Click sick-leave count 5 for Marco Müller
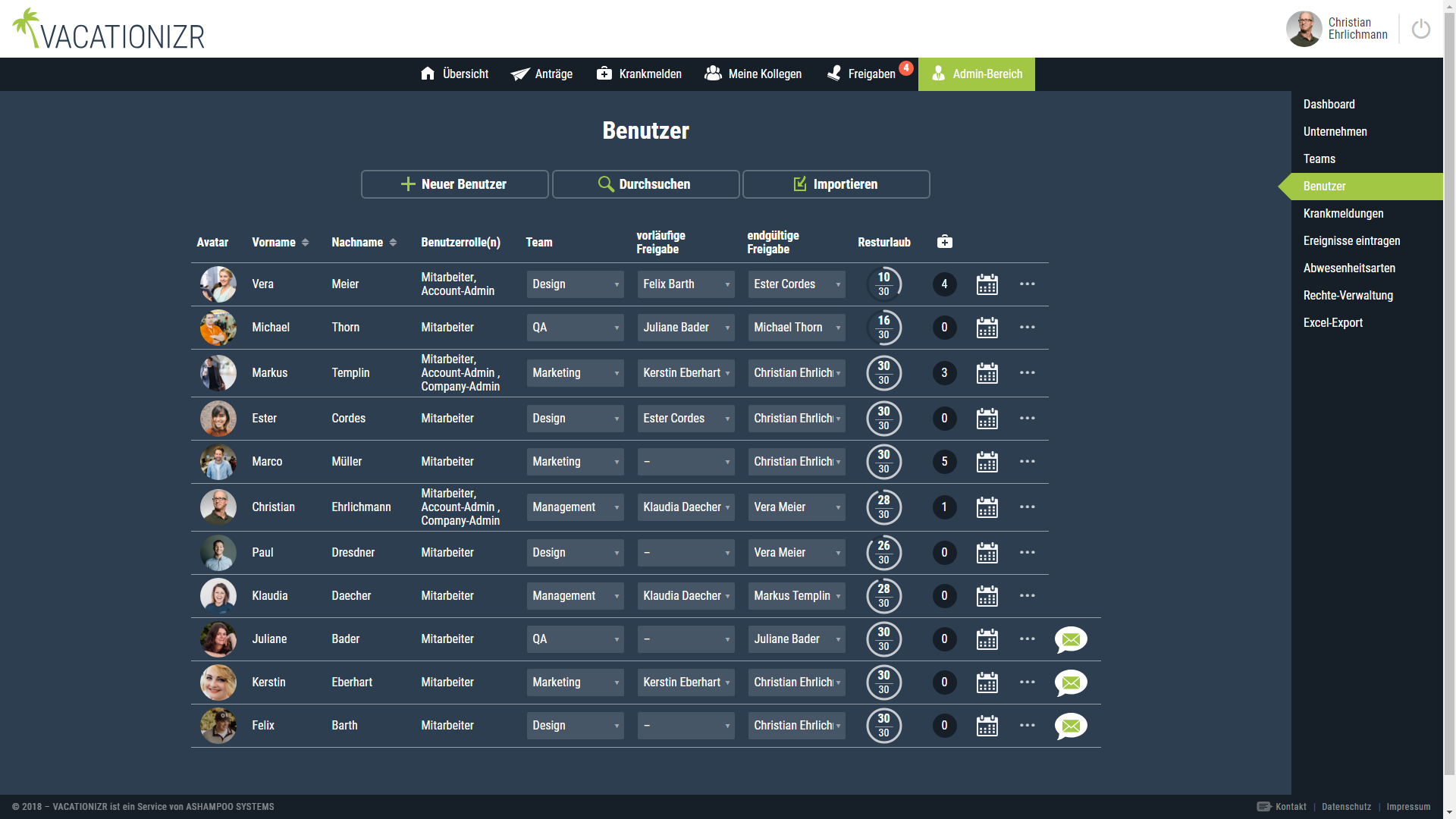Viewport: 1456px width, 819px height. pyautogui.click(x=944, y=462)
